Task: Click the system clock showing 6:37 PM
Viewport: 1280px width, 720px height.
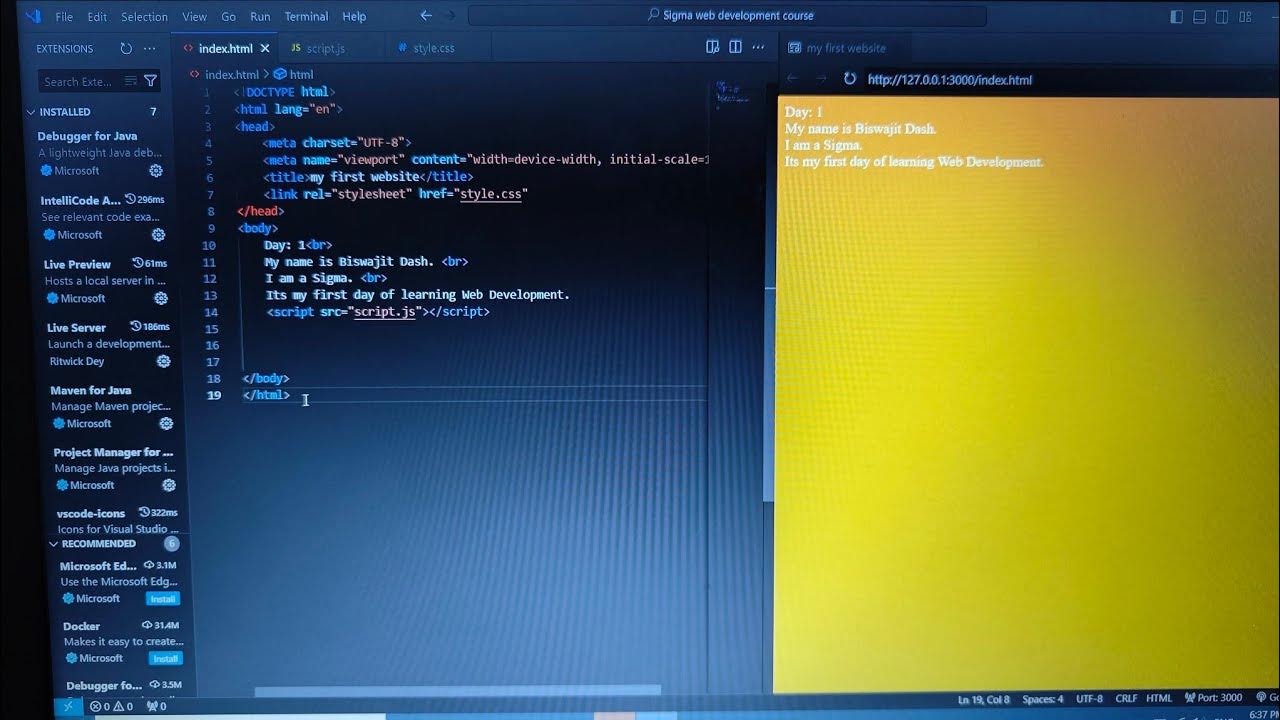Action: pyautogui.click(x=1263, y=714)
